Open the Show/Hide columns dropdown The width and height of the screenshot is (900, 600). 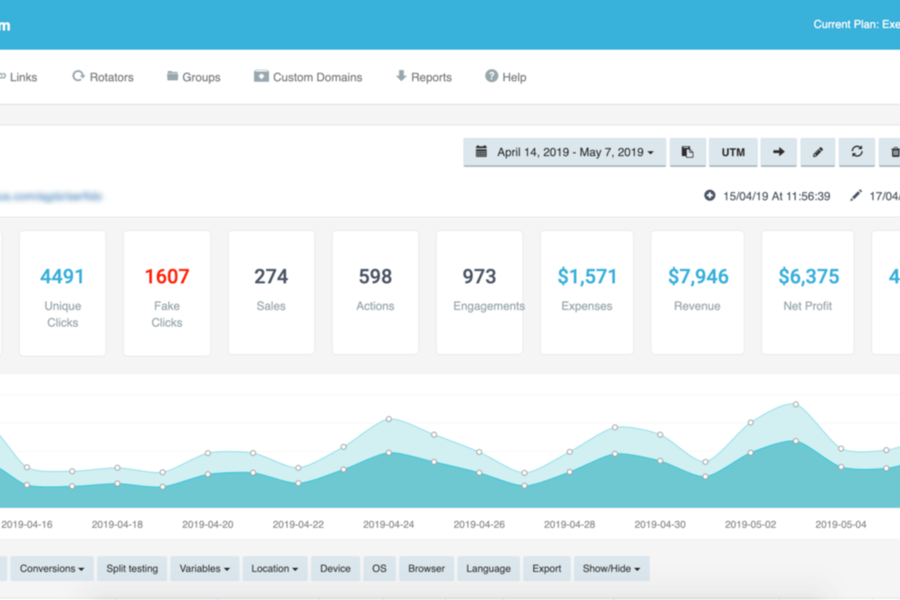pos(611,568)
